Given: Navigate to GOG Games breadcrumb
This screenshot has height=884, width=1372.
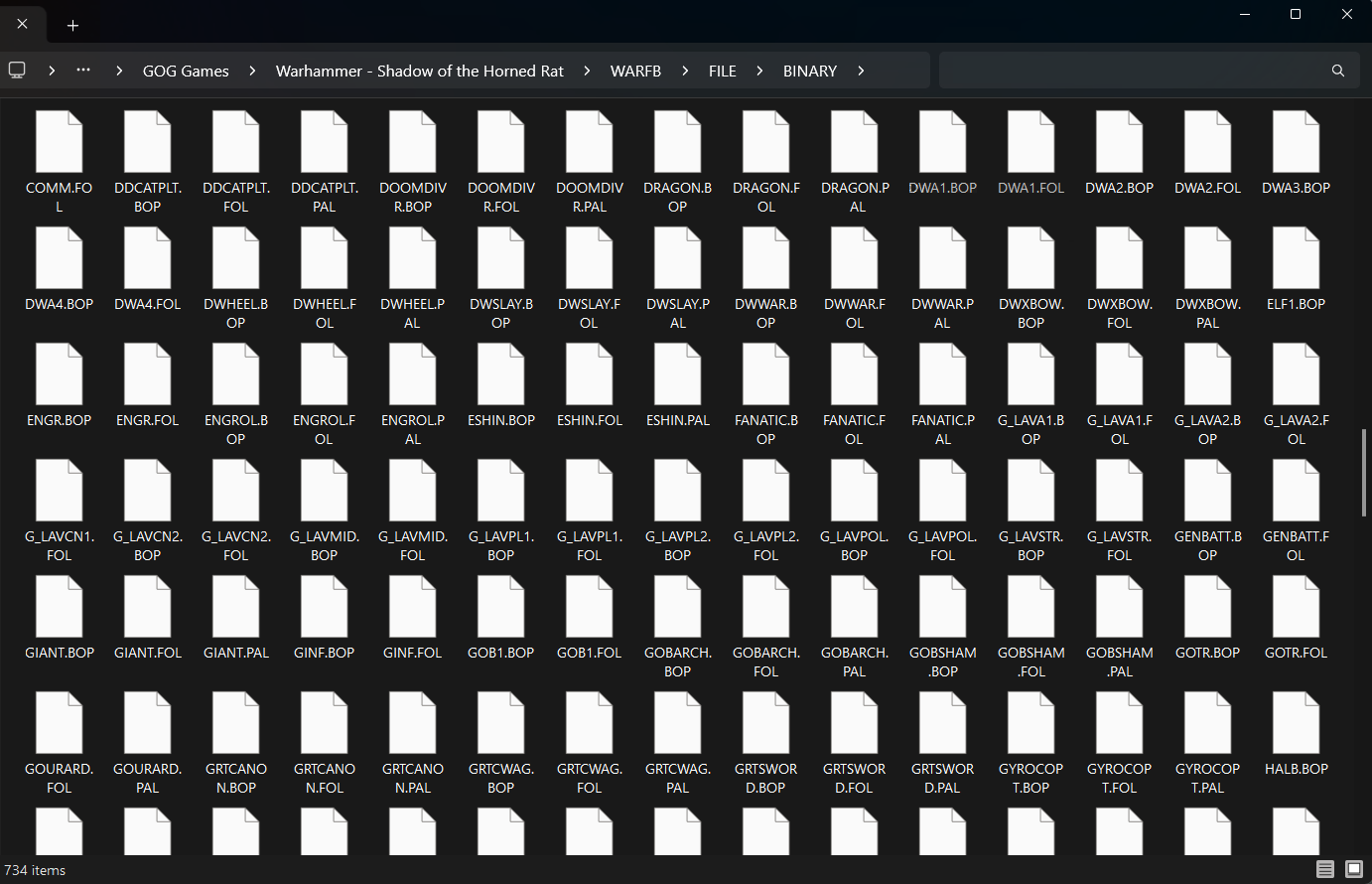Looking at the screenshot, I should point(186,71).
